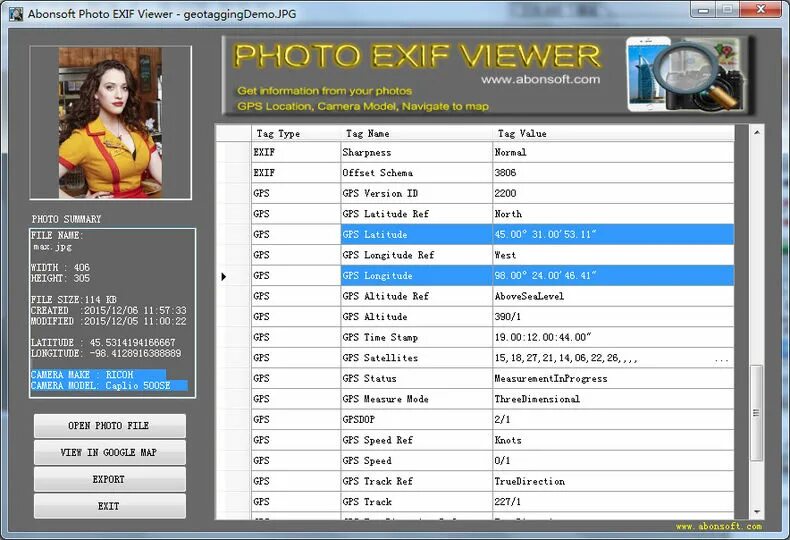
Task: Select the 390/1 altitude value cell
Action: pyautogui.click(x=613, y=317)
